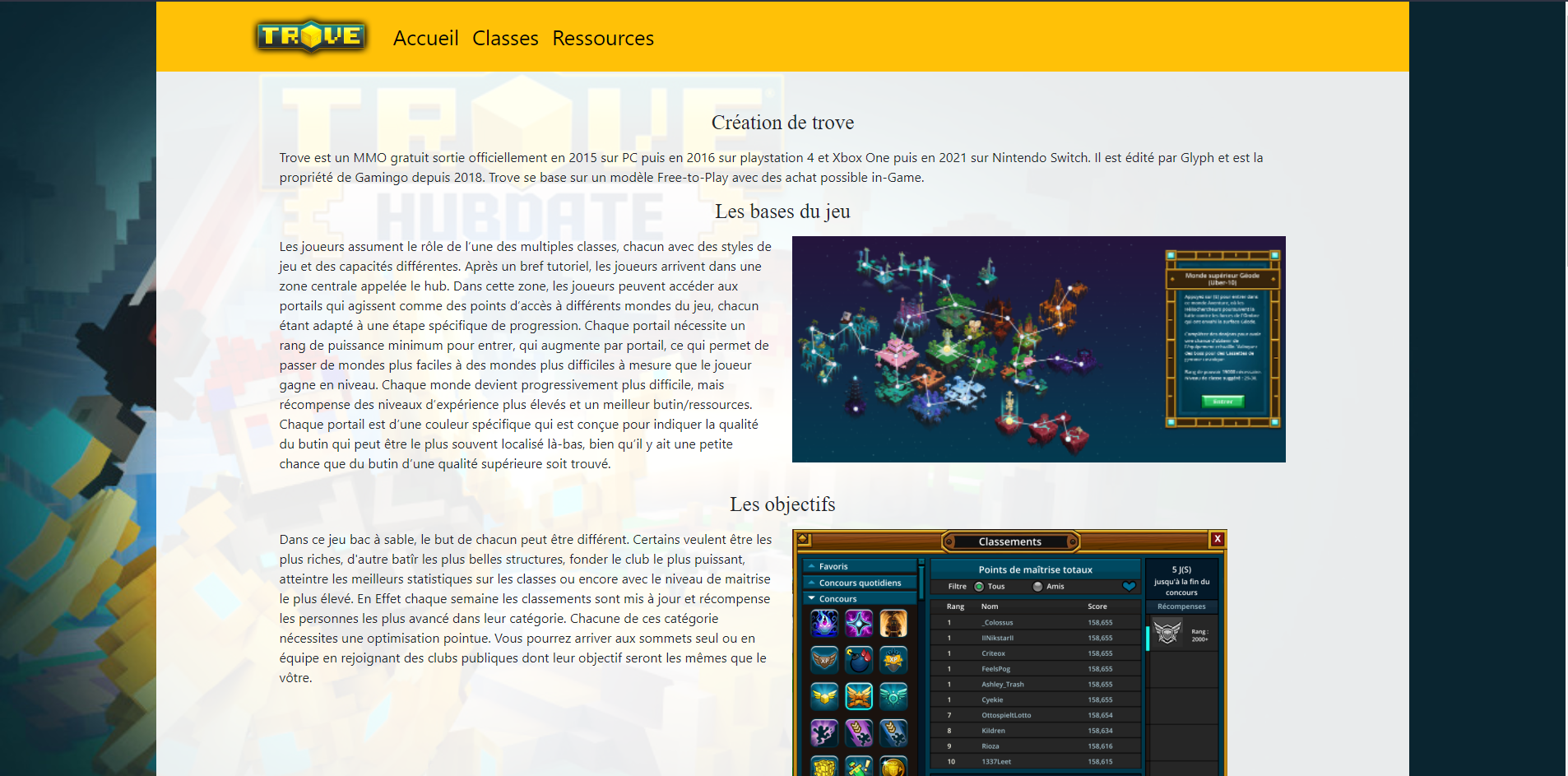Open the Accueil page
The width and height of the screenshot is (1568, 776).
(x=425, y=38)
